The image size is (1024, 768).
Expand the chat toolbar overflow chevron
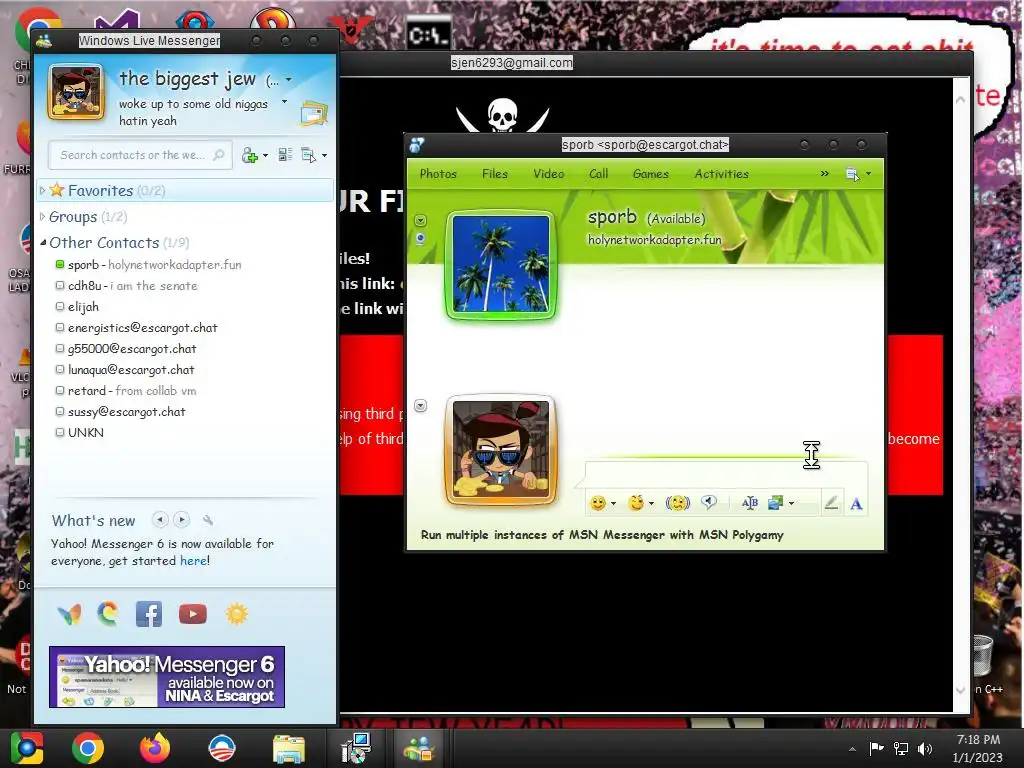point(825,174)
